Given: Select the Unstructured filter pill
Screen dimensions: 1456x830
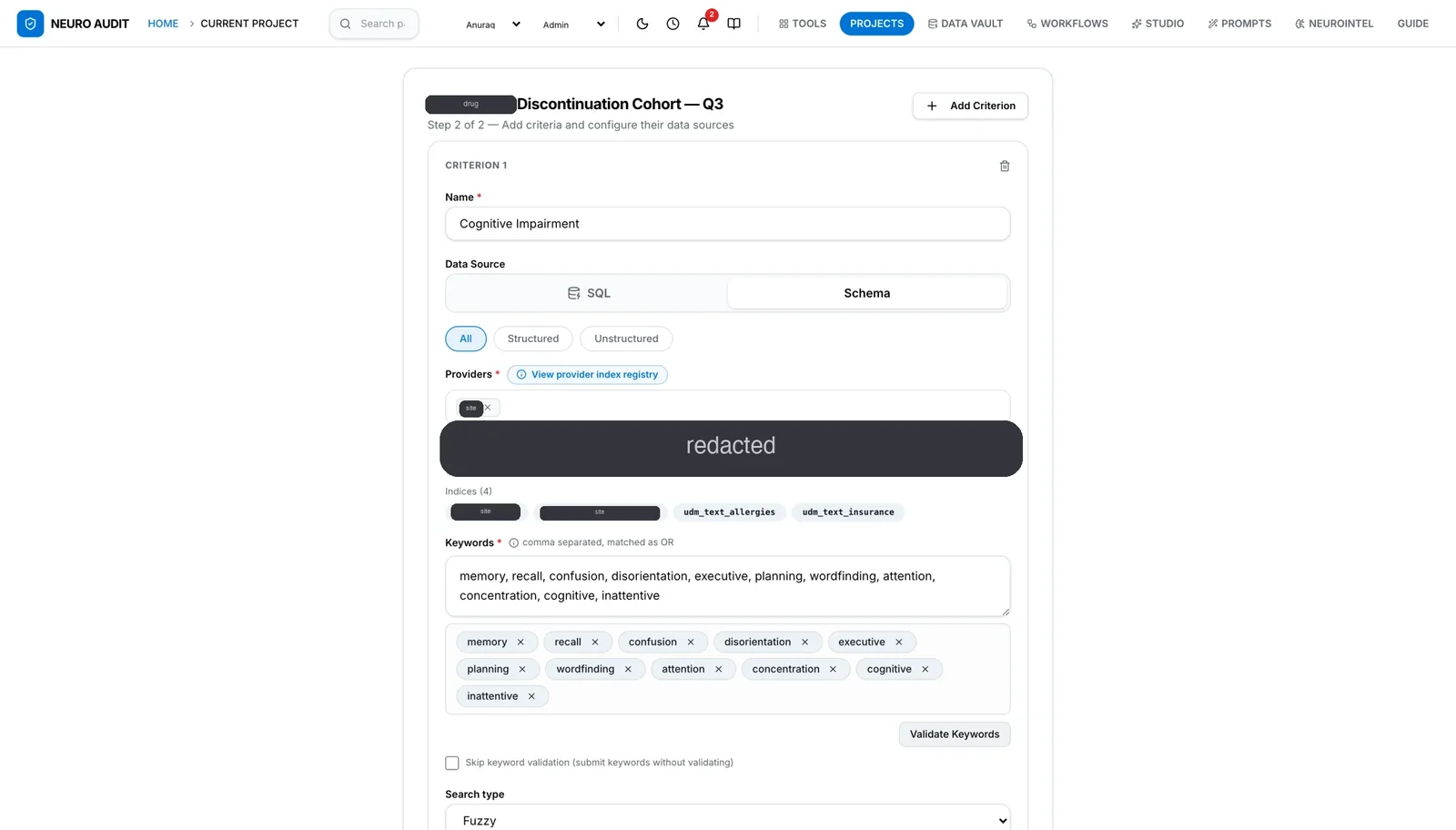Looking at the screenshot, I should click(626, 339).
